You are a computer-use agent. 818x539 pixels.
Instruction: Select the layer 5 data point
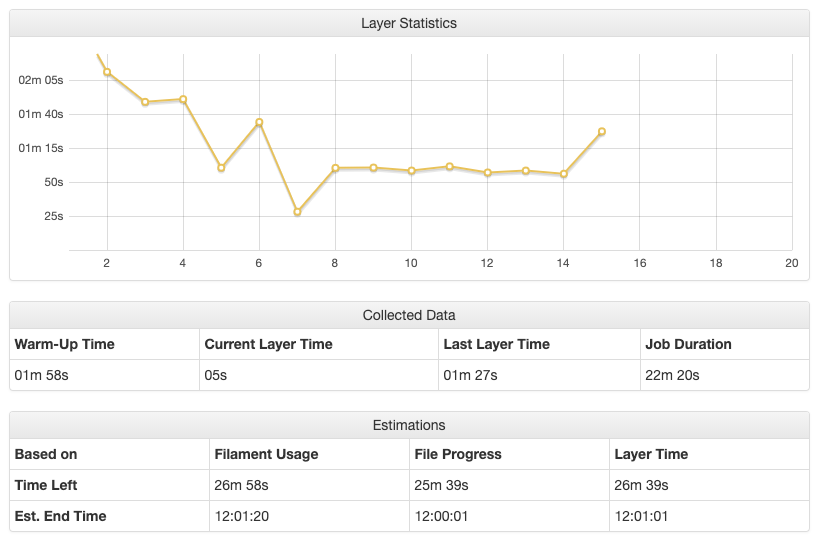221,168
